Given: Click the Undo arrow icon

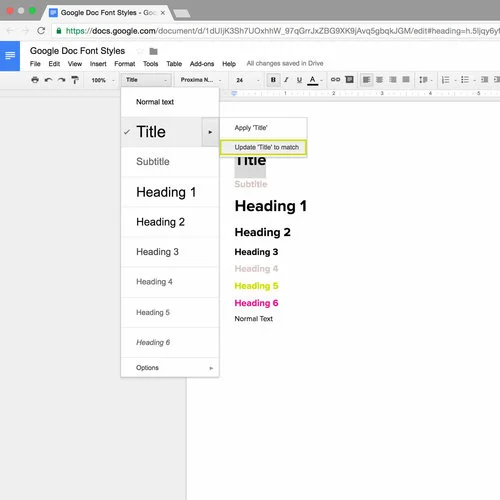Looking at the screenshot, I should click(48, 80).
